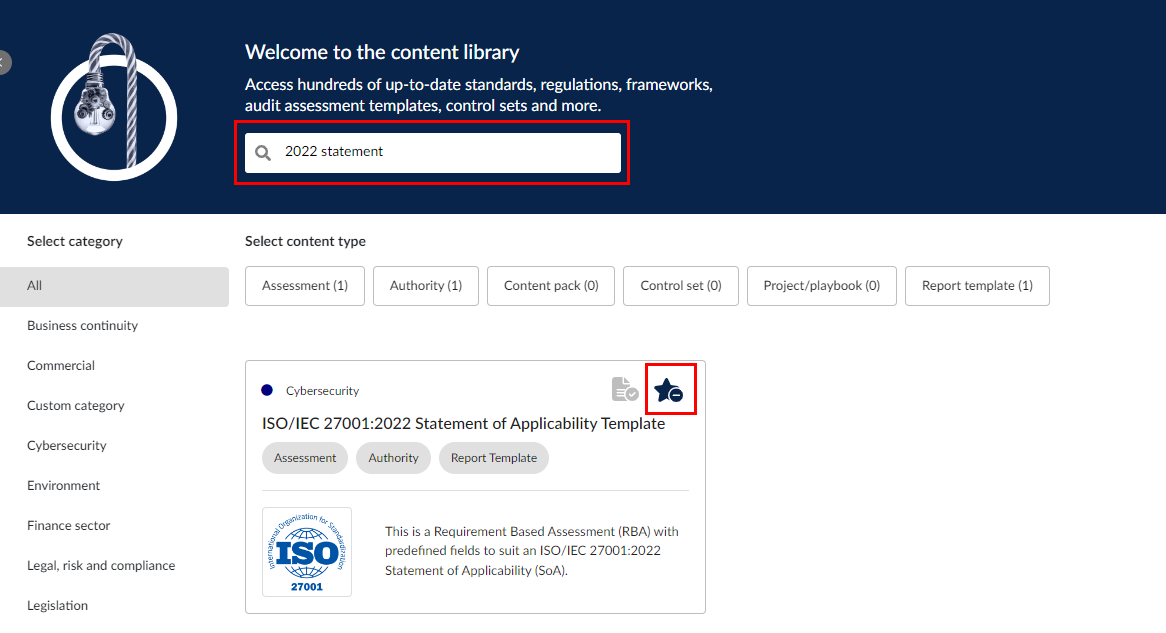Click the Cybersecurity blue dot indicator
Viewport: 1166px width, 633px height.
pos(267,390)
